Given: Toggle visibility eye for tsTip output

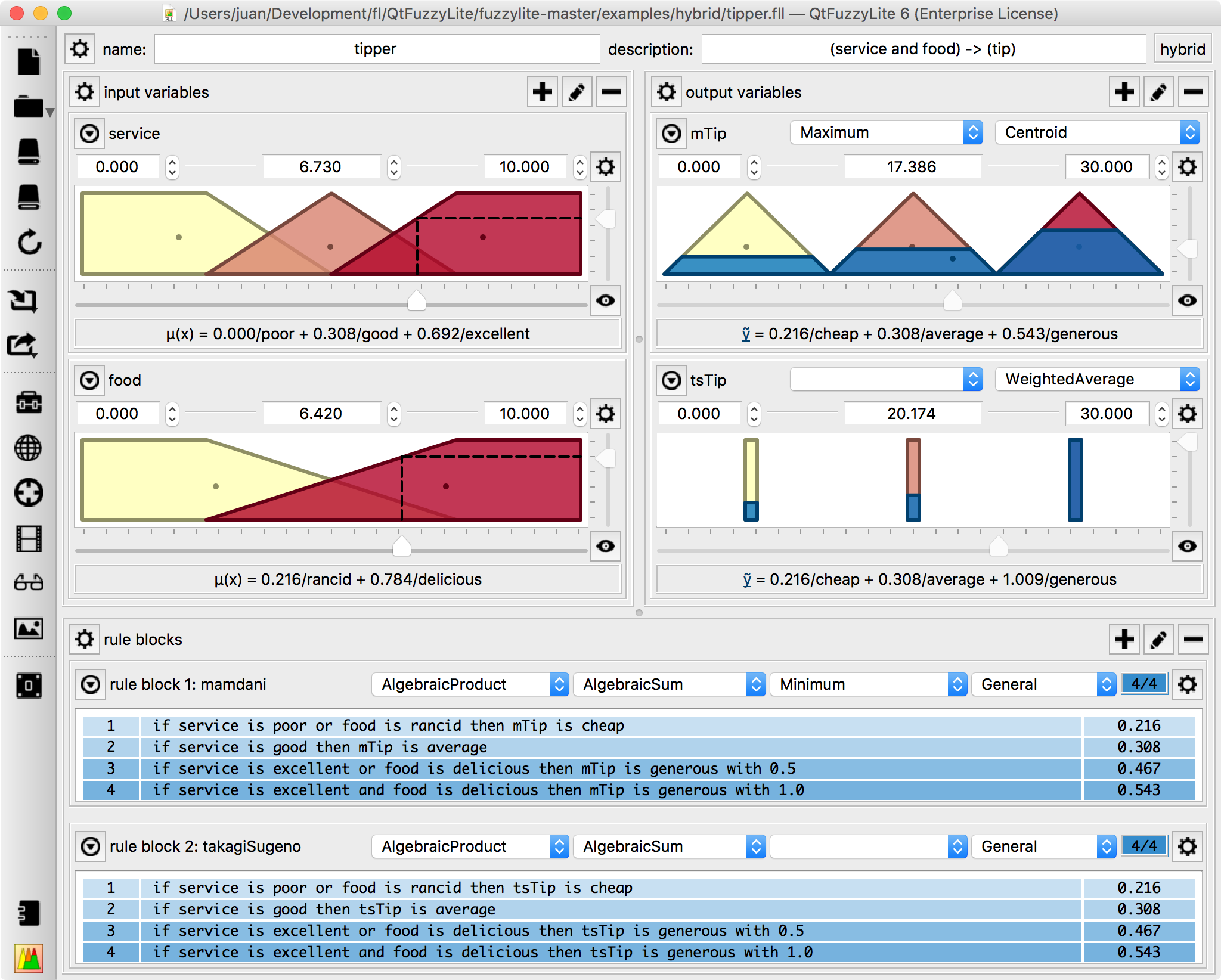Looking at the screenshot, I should pos(1188,546).
